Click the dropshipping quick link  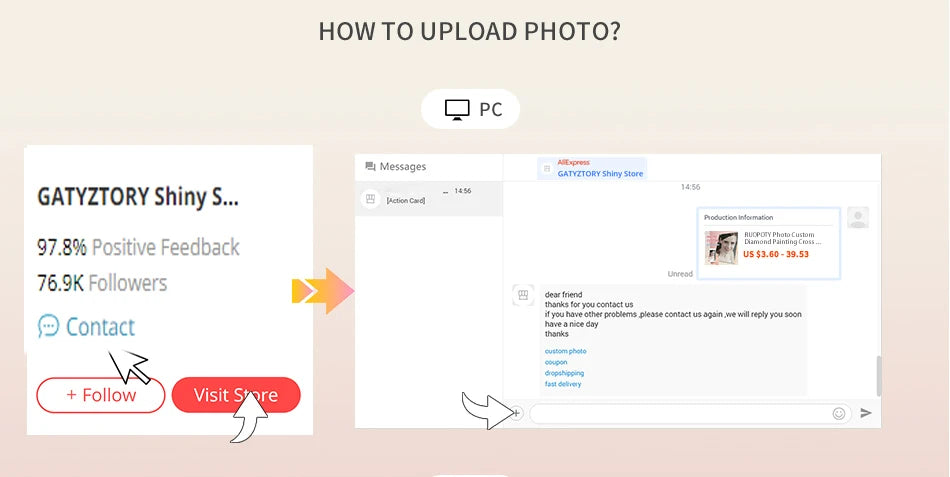click(x=564, y=373)
